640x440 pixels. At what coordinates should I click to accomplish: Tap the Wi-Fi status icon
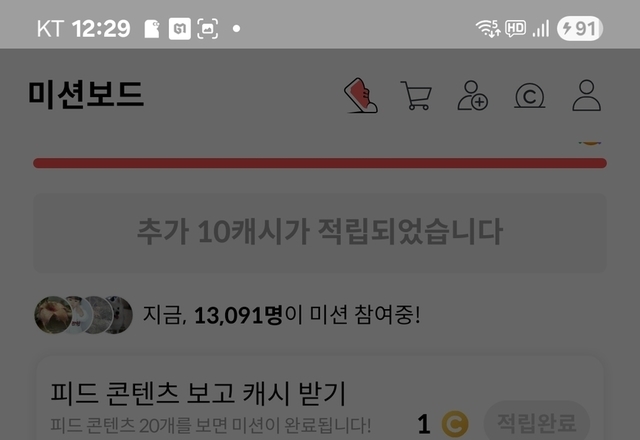pyautogui.click(x=488, y=29)
